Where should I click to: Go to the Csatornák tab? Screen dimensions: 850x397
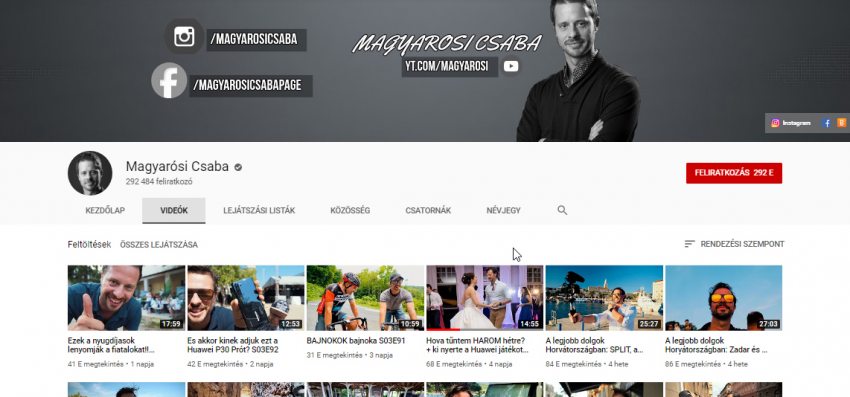[428, 210]
